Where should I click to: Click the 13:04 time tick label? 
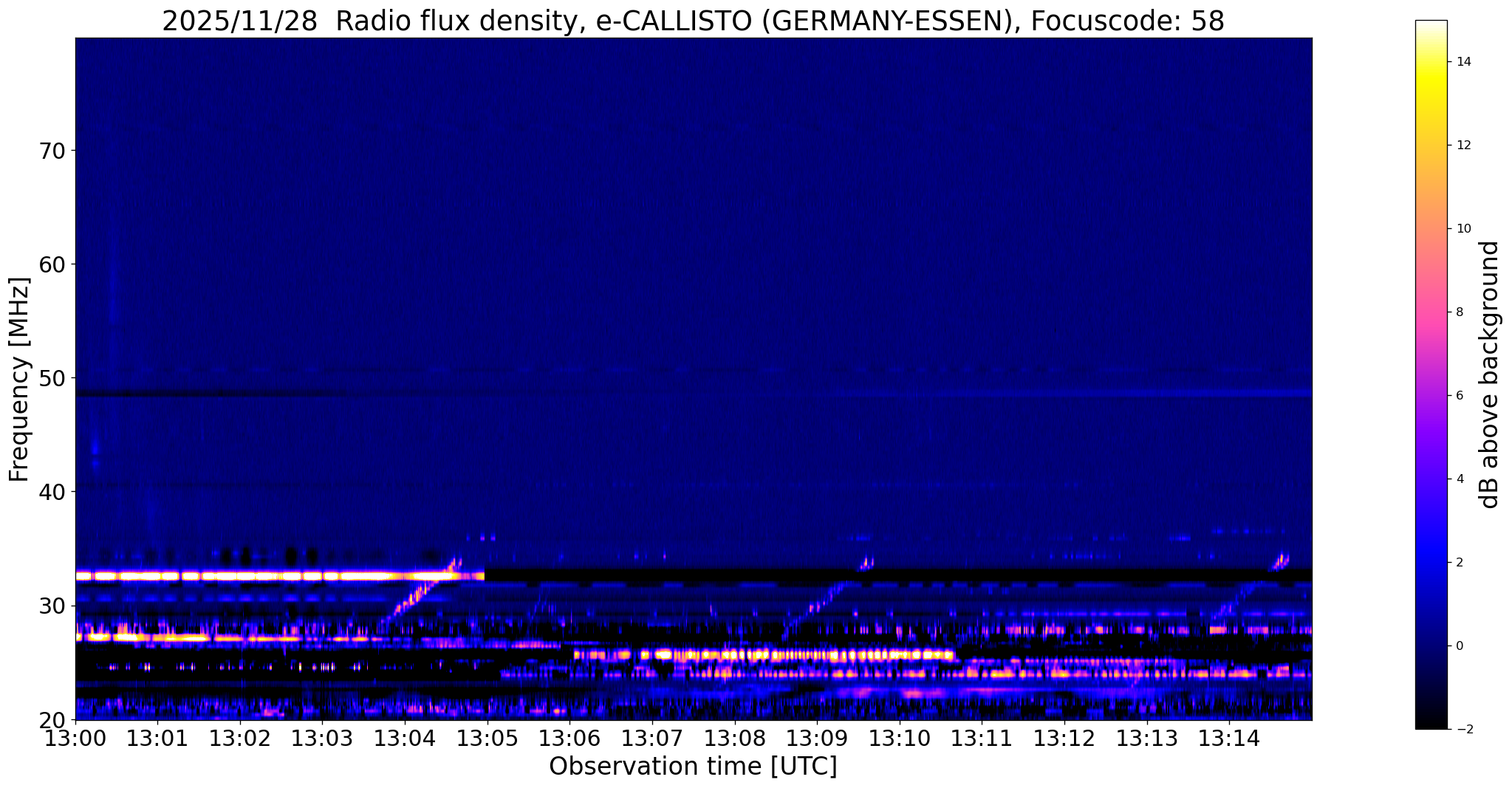click(x=405, y=738)
